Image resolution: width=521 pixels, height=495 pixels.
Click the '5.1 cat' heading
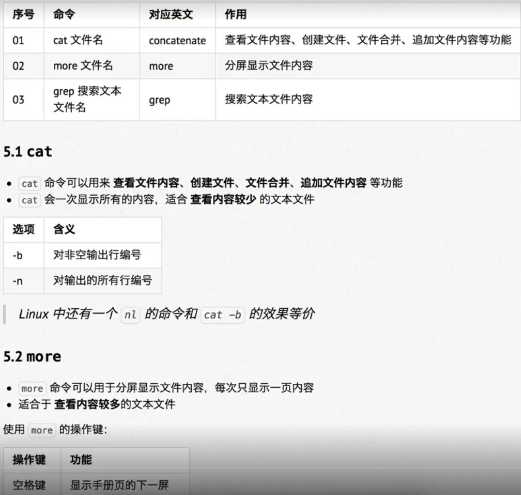click(x=28, y=152)
